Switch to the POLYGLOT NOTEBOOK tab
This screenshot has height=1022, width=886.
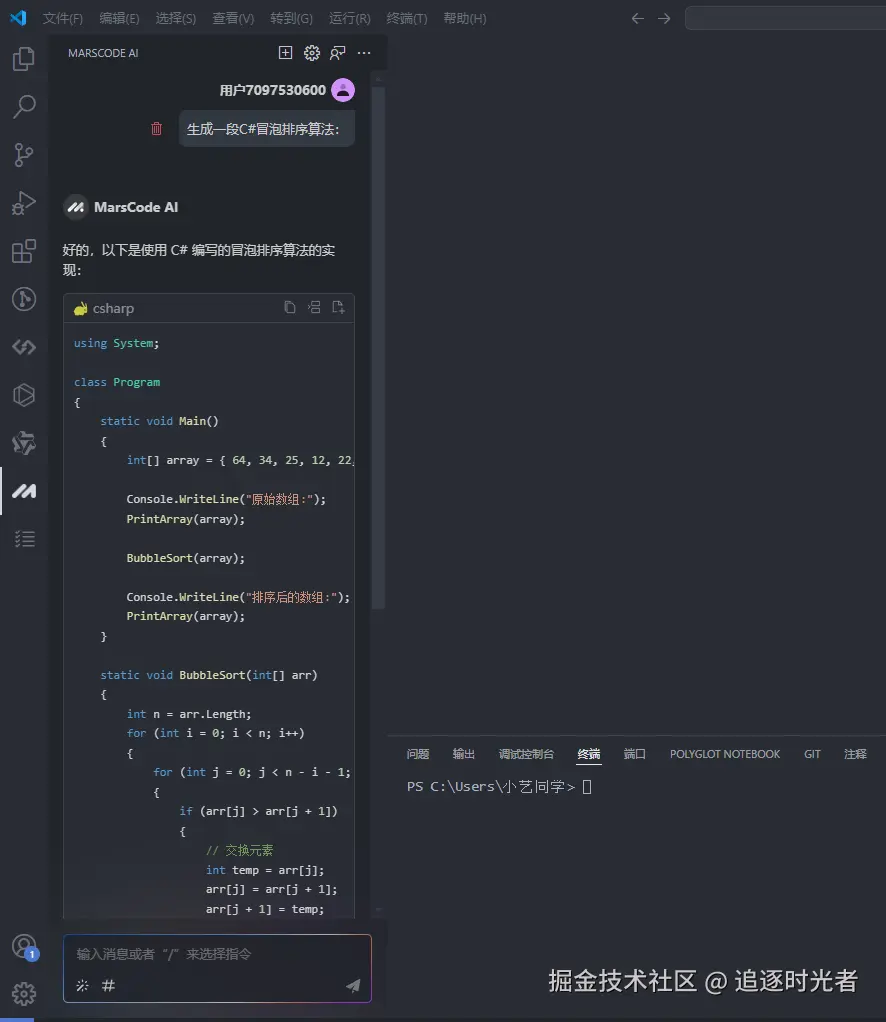tap(725, 754)
